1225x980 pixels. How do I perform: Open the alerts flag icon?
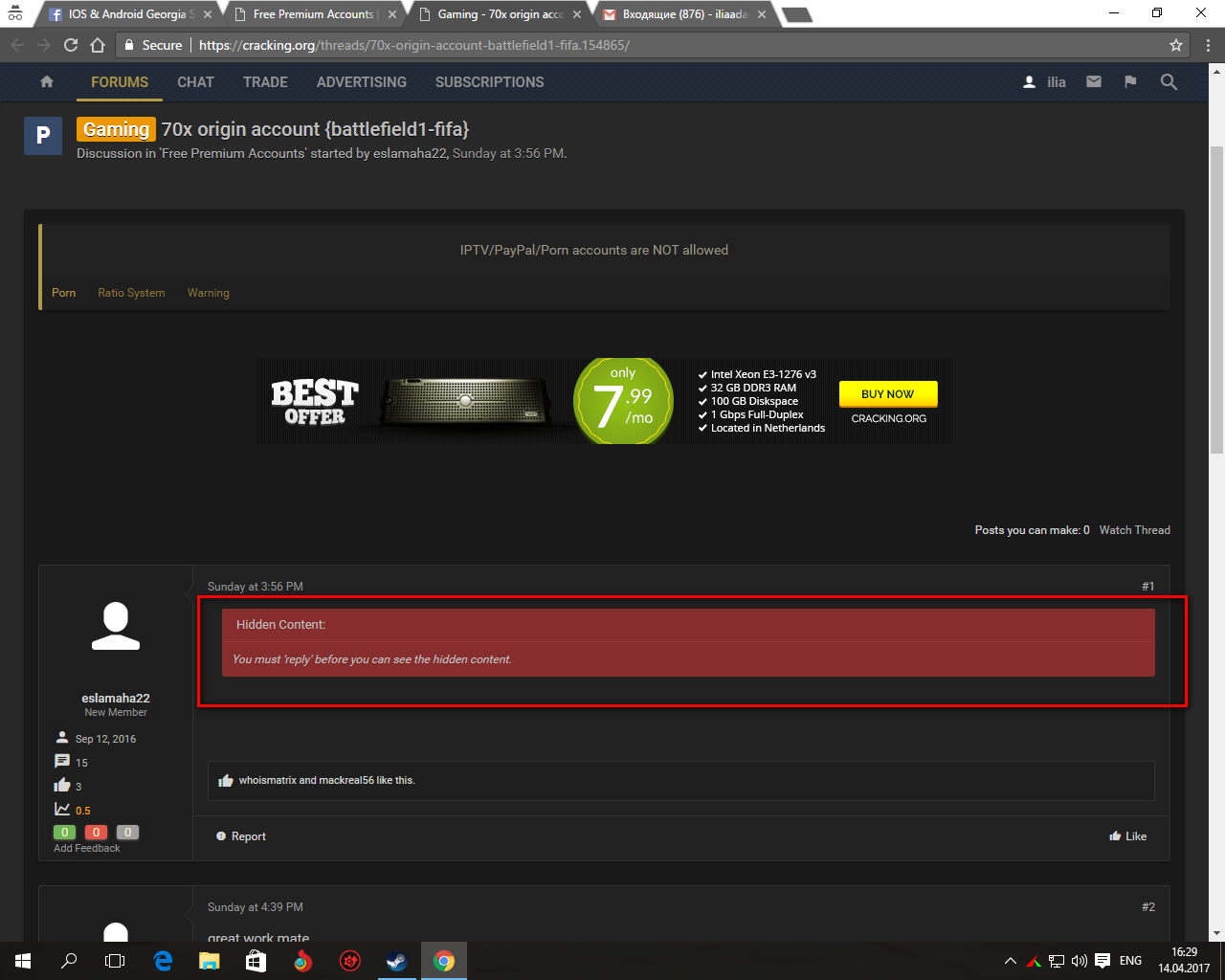pos(1130,82)
